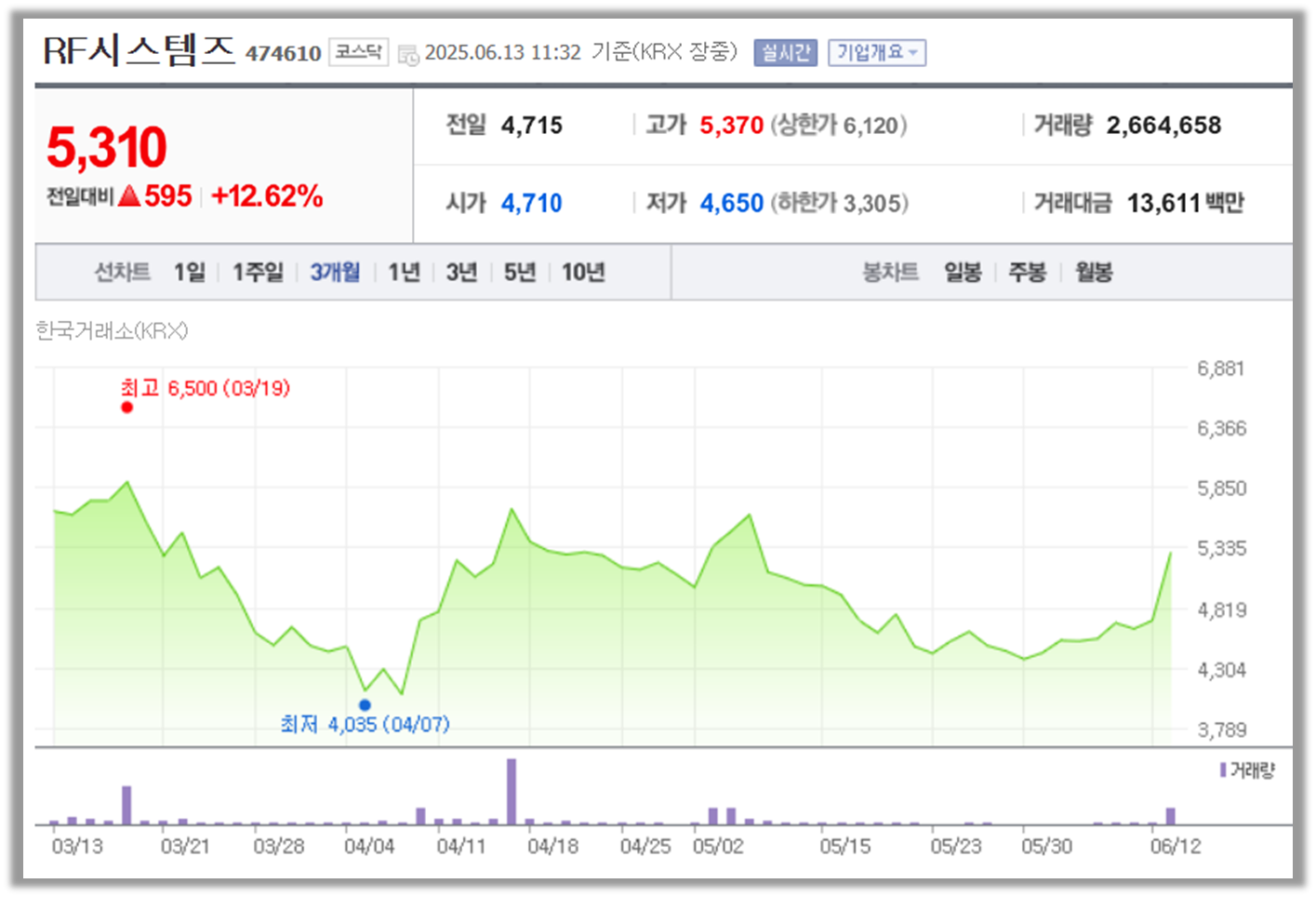Click the 한국거래소(KRX) exchange label
Viewport: 1316px width, 897px height.
(112, 330)
